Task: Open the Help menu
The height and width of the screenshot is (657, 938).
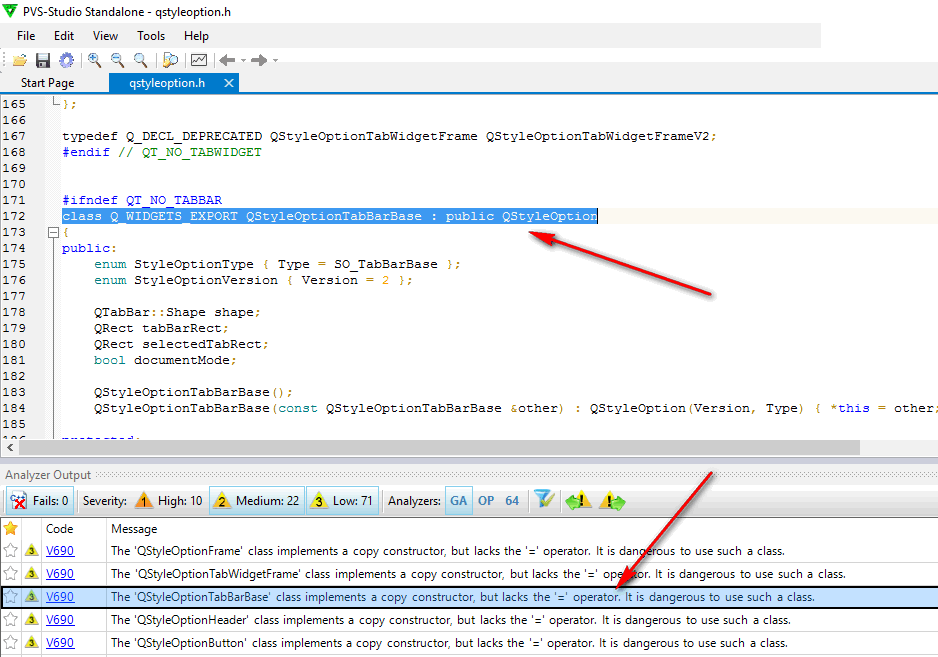Action: [x=196, y=36]
